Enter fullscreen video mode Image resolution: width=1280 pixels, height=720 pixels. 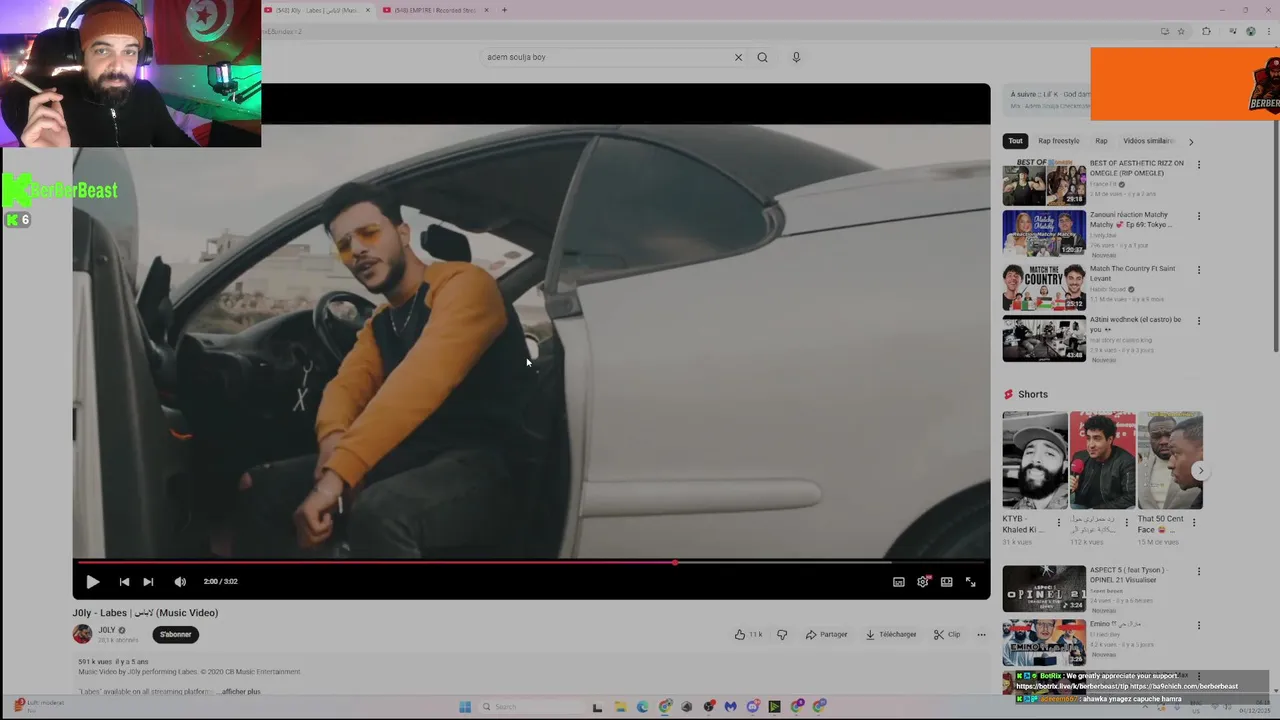(x=970, y=582)
